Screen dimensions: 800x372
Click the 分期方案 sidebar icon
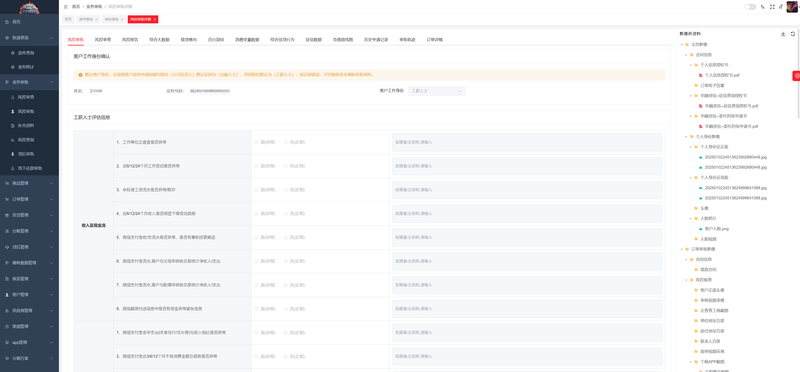click(x=6, y=358)
